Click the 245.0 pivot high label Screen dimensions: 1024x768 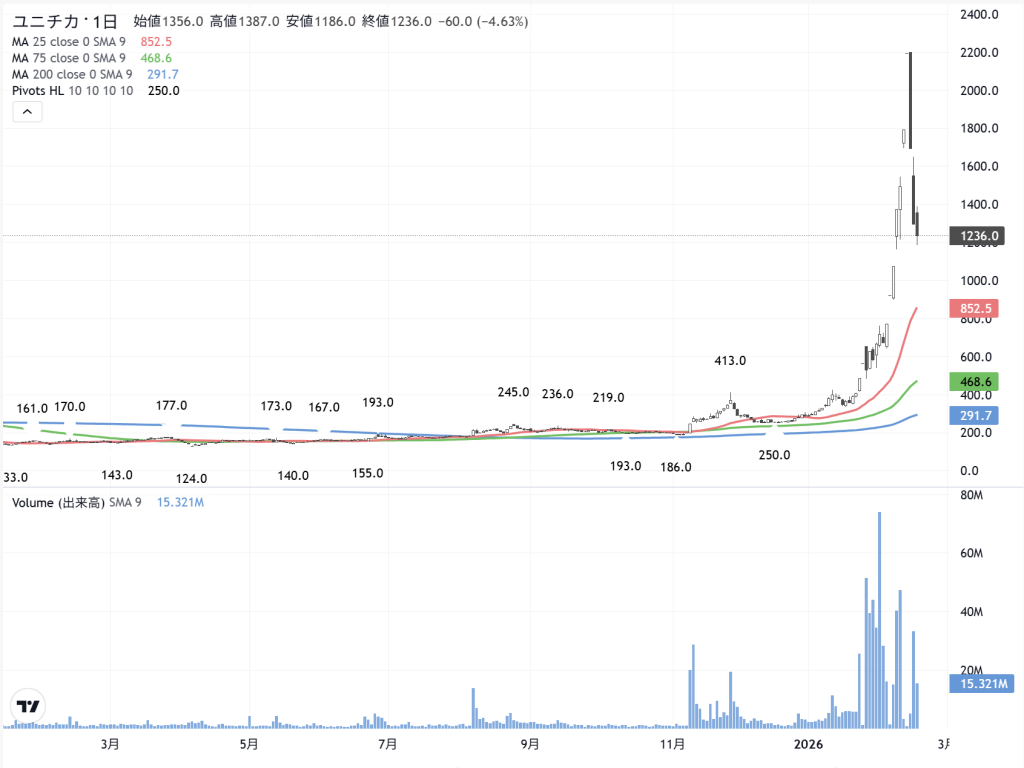click(513, 392)
